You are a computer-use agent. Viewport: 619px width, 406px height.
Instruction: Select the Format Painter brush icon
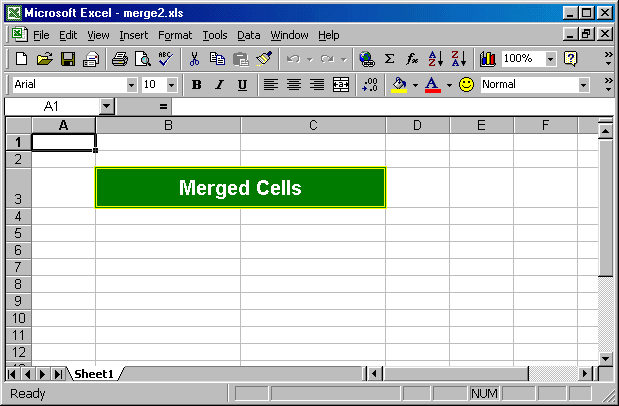pos(263,59)
